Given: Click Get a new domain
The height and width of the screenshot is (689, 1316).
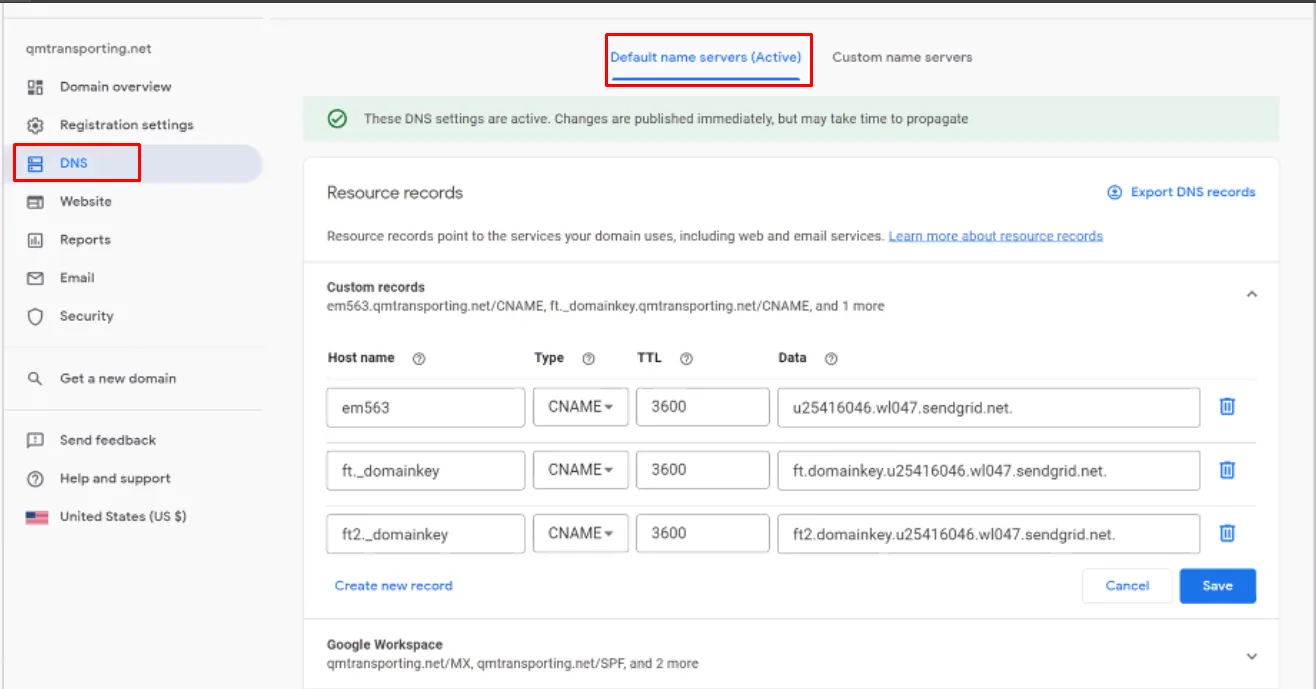Looking at the screenshot, I should (117, 379).
